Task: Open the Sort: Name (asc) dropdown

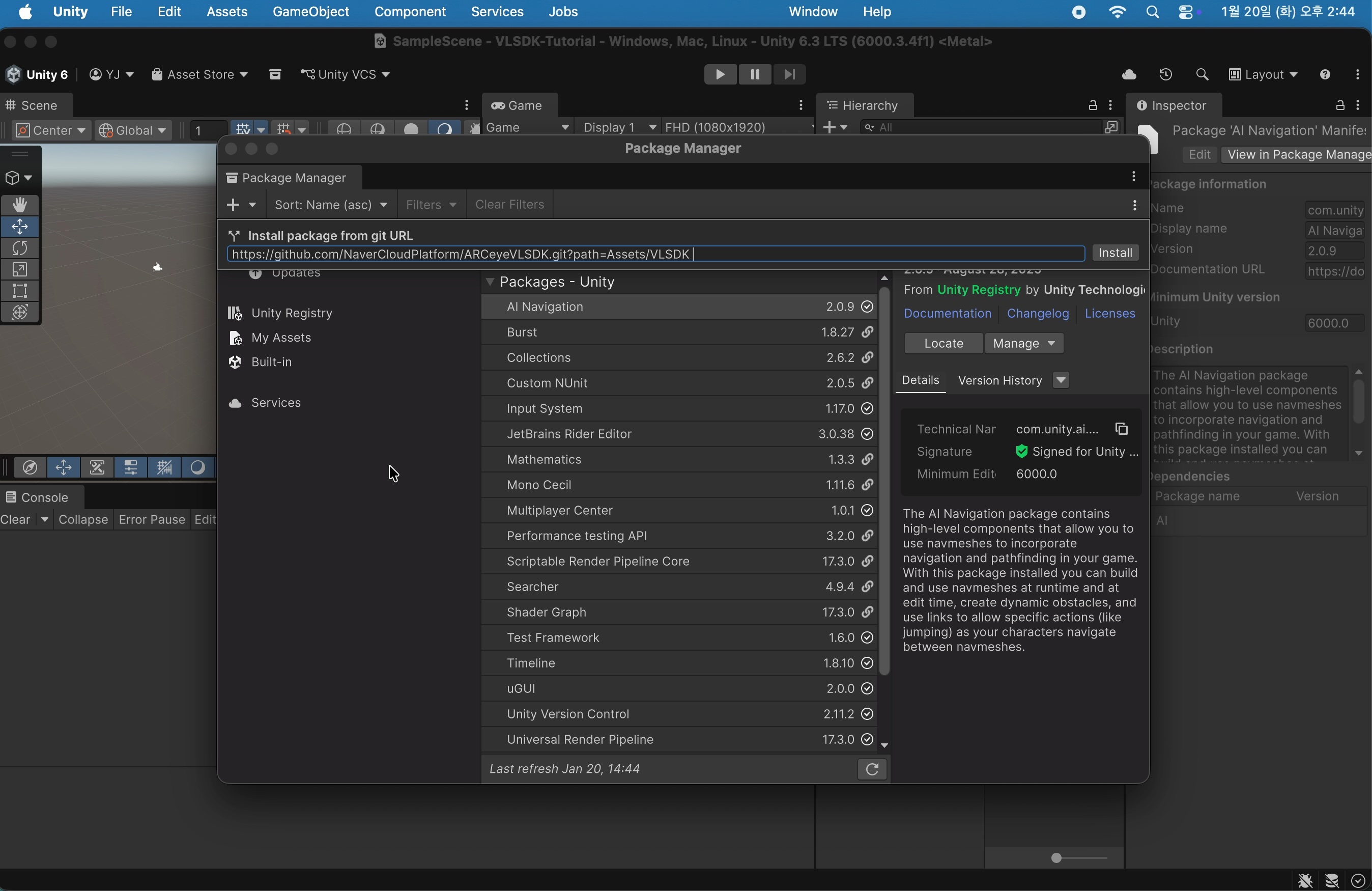Action: 331,205
